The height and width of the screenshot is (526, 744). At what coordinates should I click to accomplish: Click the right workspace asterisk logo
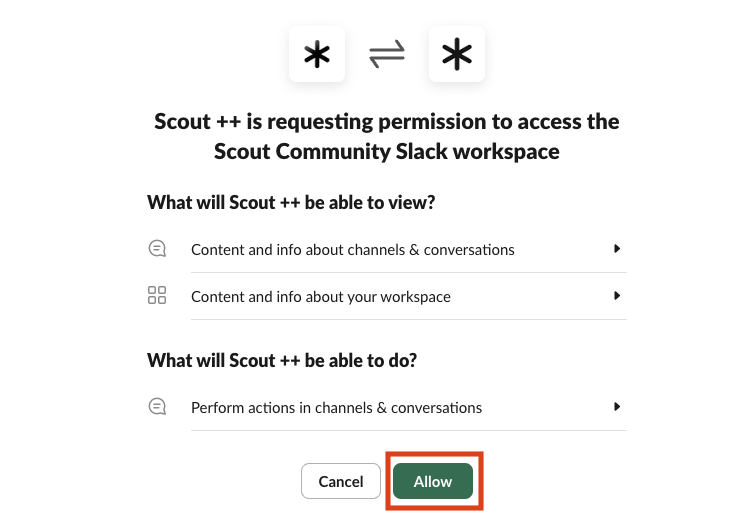point(457,54)
